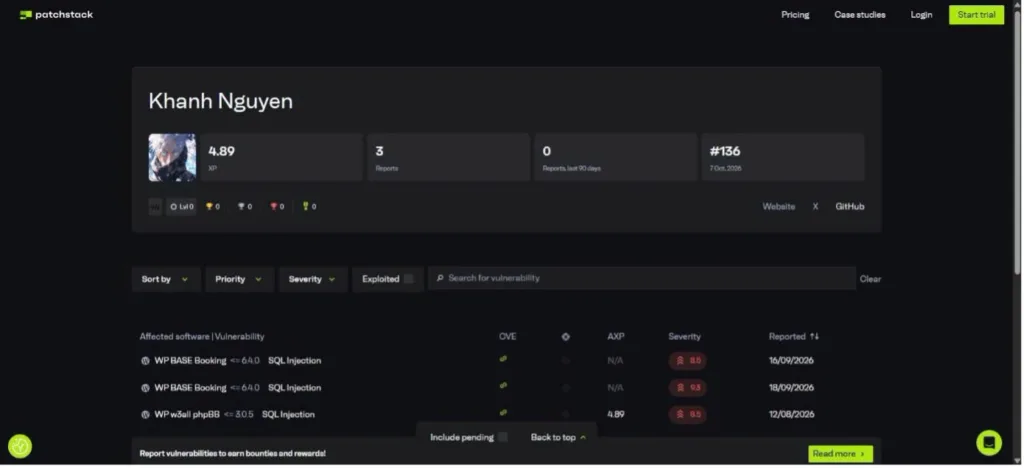Open the Severity filter dropdown
Image resolution: width=1024 pixels, height=468 pixels.
tap(313, 279)
